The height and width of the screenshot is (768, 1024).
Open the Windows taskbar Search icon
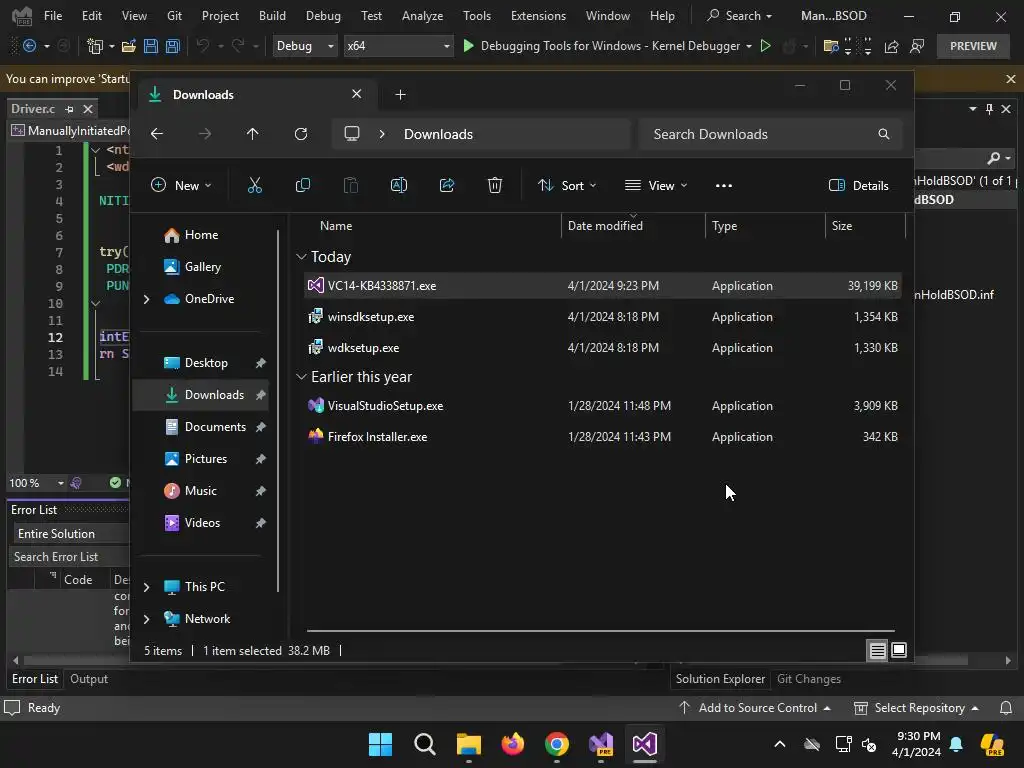point(424,744)
